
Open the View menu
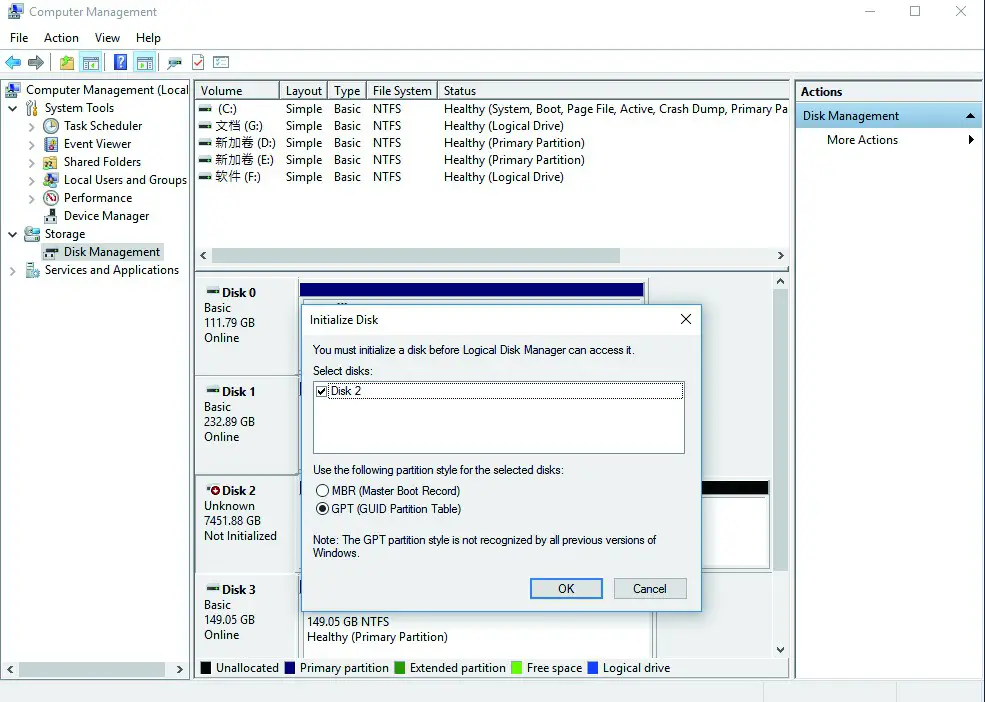(x=107, y=38)
